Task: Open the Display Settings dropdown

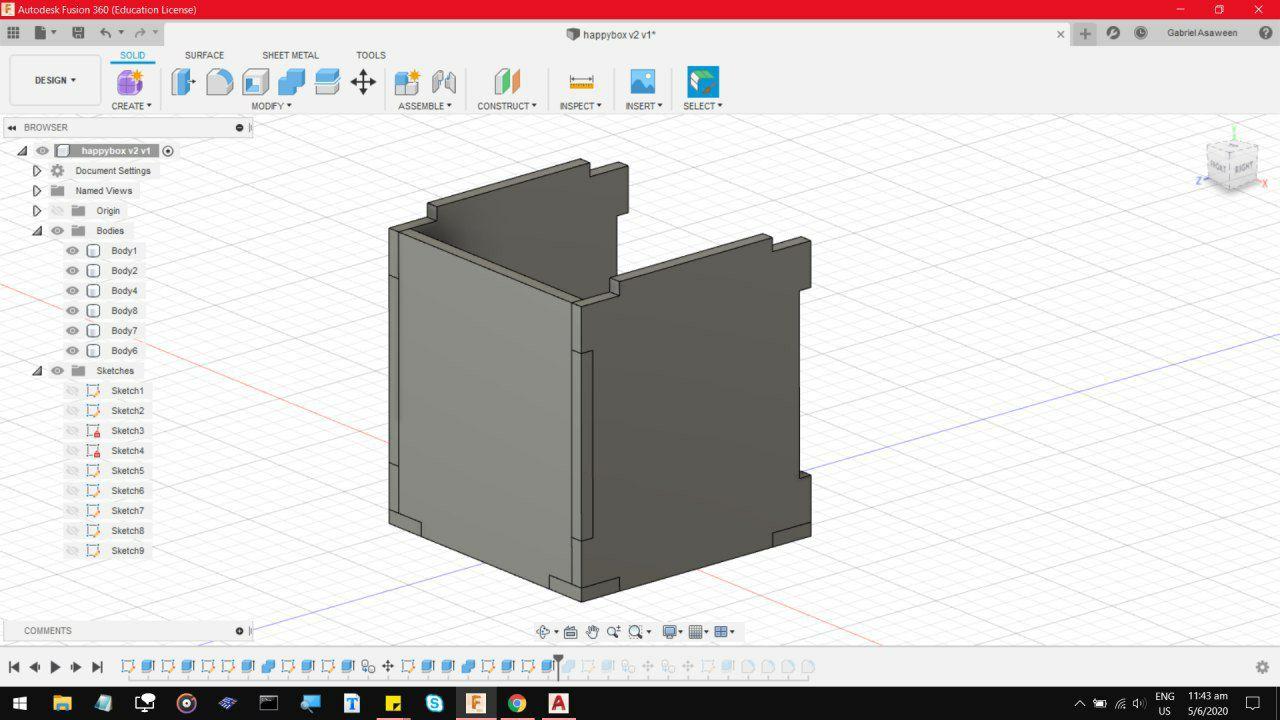Action: (673, 632)
